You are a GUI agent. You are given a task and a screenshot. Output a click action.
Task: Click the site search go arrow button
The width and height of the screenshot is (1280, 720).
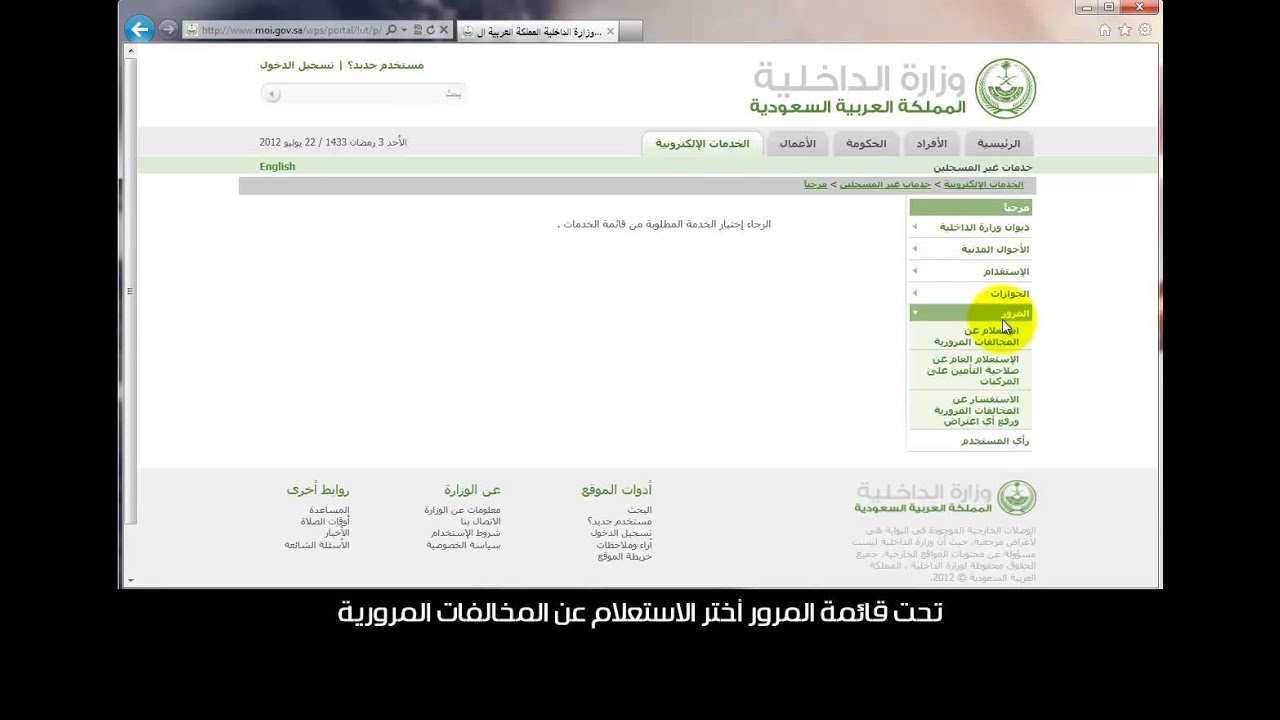click(x=271, y=94)
